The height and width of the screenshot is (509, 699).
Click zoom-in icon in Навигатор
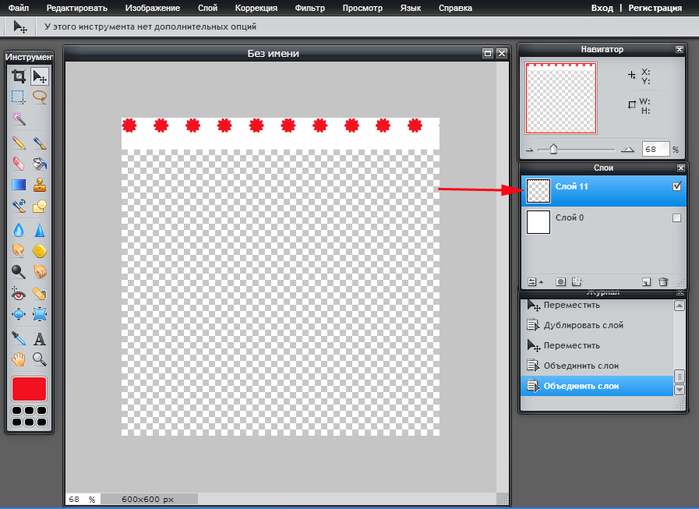[628, 149]
